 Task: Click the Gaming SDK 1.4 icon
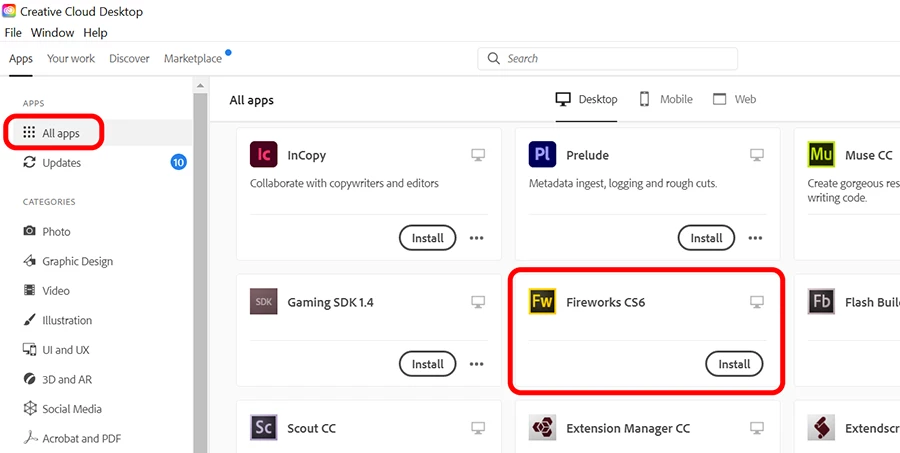(263, 301)
